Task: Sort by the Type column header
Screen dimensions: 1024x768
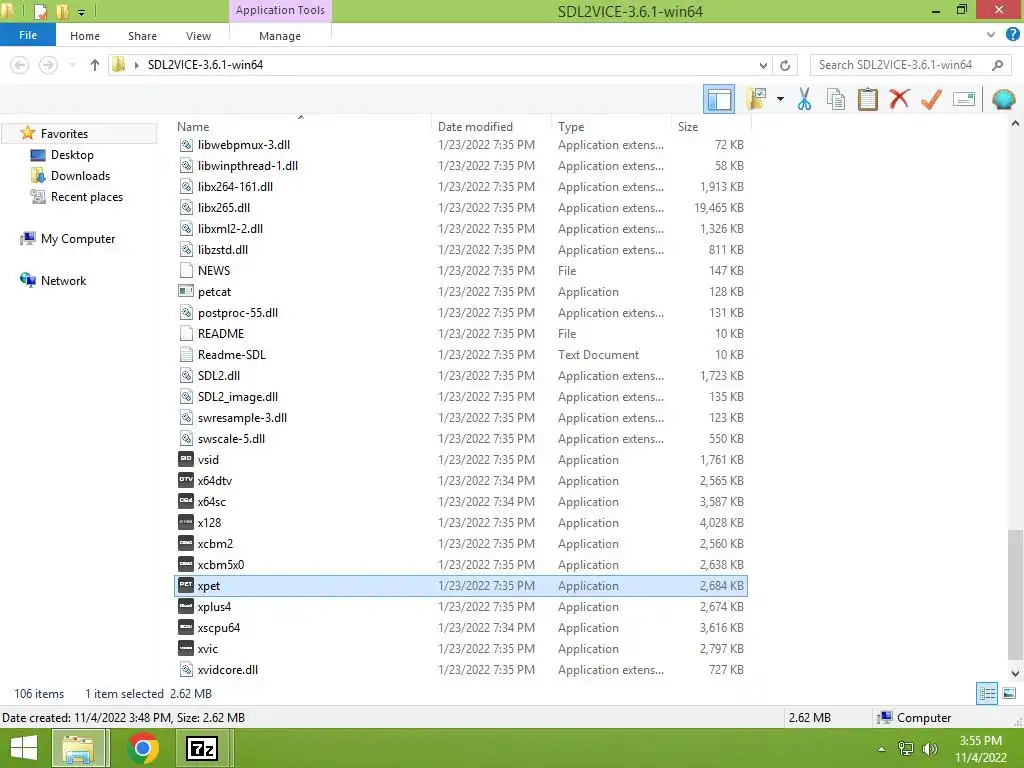Action: [571, 127]
